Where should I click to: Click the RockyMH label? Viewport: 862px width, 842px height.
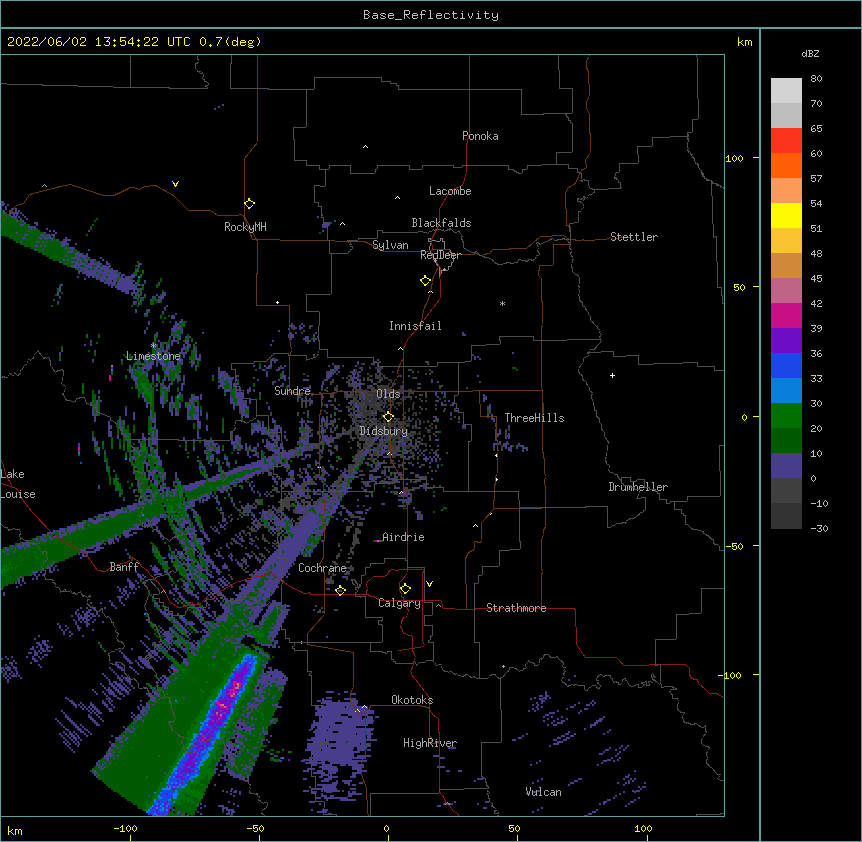245,227
